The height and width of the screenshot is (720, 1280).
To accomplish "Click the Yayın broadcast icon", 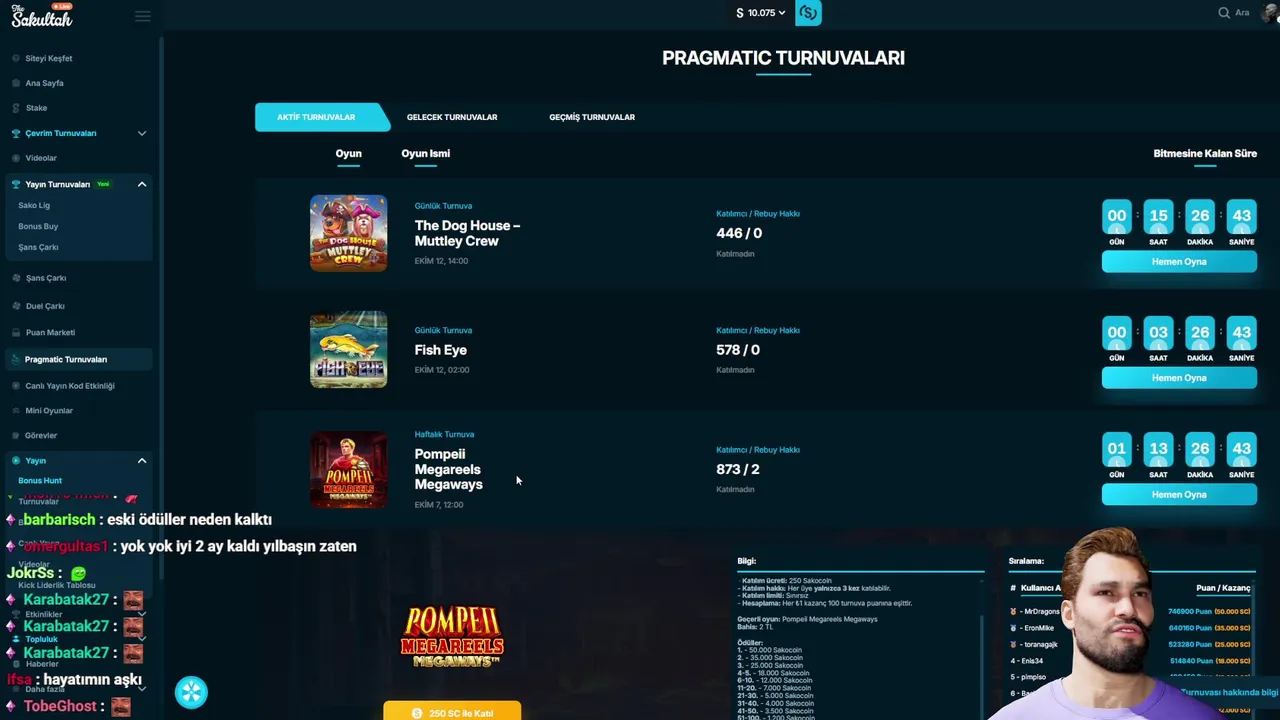I will click(16, 460).
